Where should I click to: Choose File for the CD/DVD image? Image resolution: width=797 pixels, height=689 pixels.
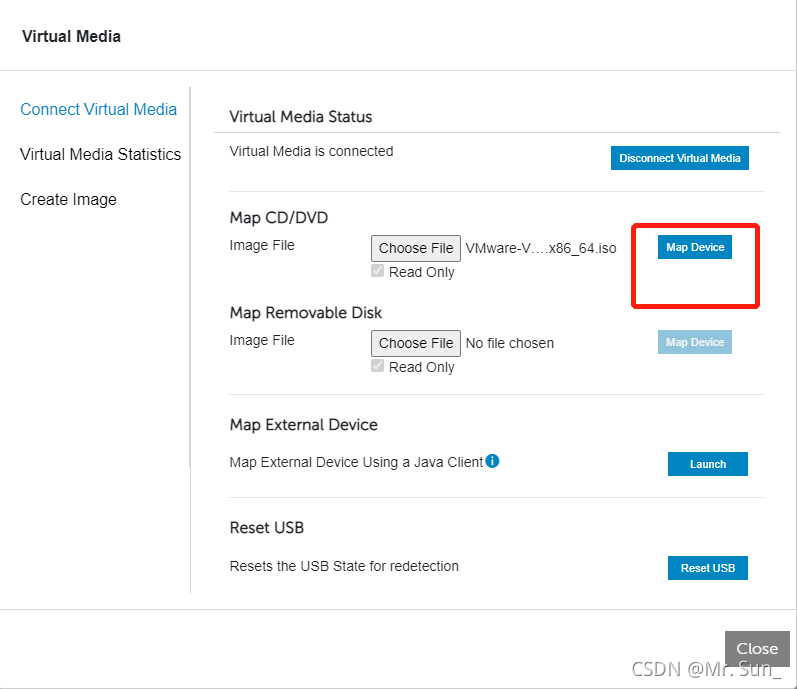click(416, 248)
